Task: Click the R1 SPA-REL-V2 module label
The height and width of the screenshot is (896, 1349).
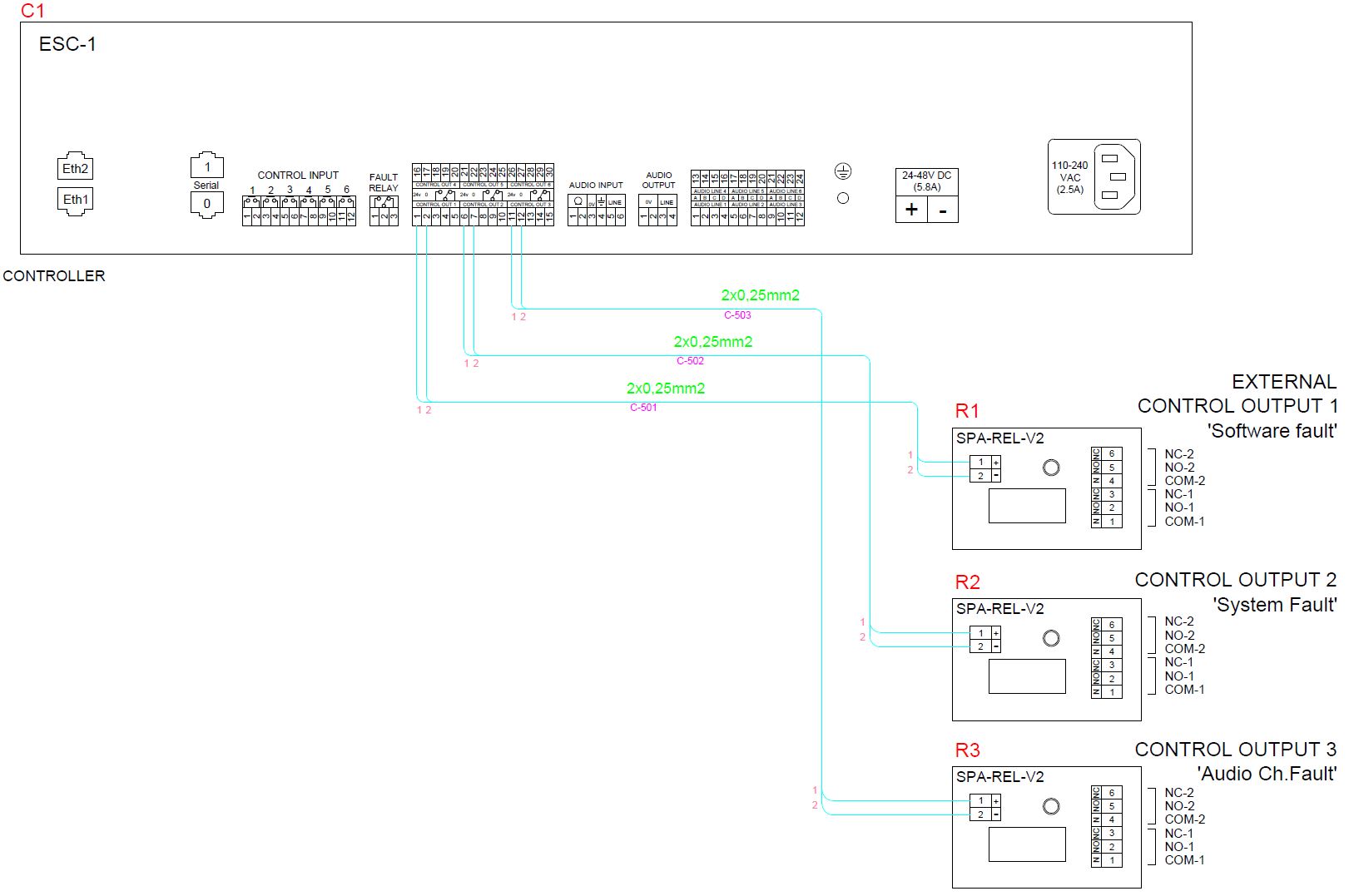Action: [x=999, y=438]
